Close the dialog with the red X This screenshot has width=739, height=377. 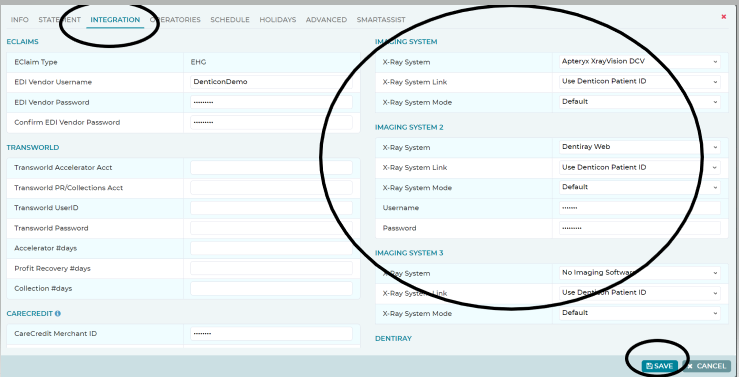(x=724, y=16)
